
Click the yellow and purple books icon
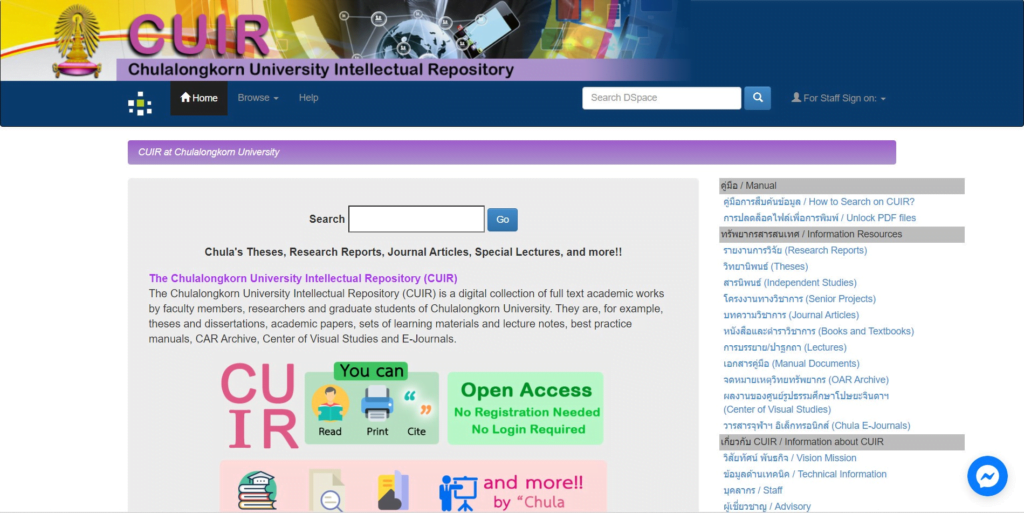tap(393, 490)
